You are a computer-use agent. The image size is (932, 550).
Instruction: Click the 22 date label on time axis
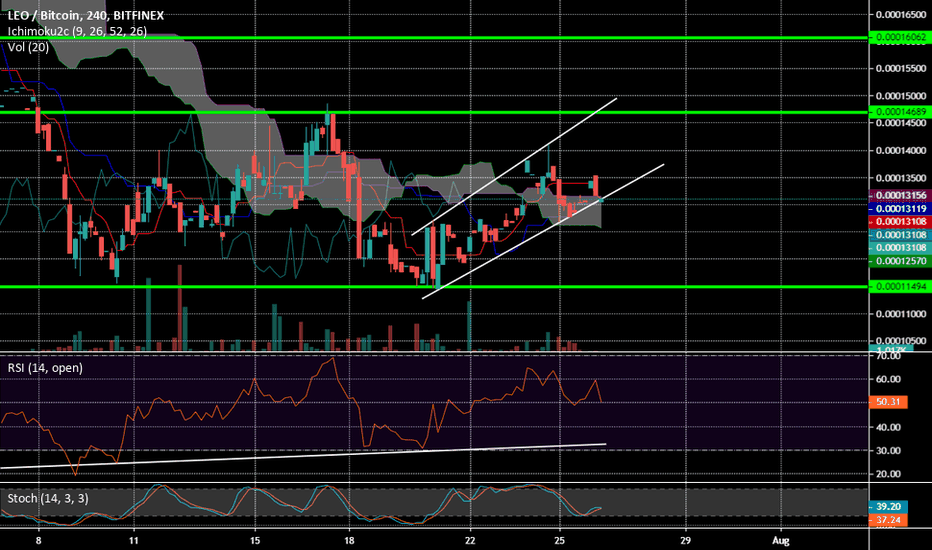470,540
